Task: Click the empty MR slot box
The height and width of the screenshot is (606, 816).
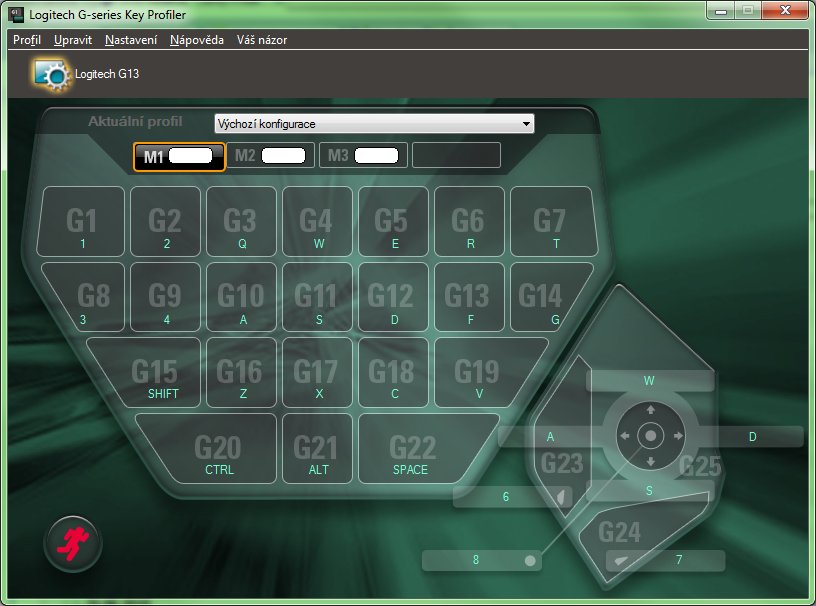Action: (x=456, y=155)
